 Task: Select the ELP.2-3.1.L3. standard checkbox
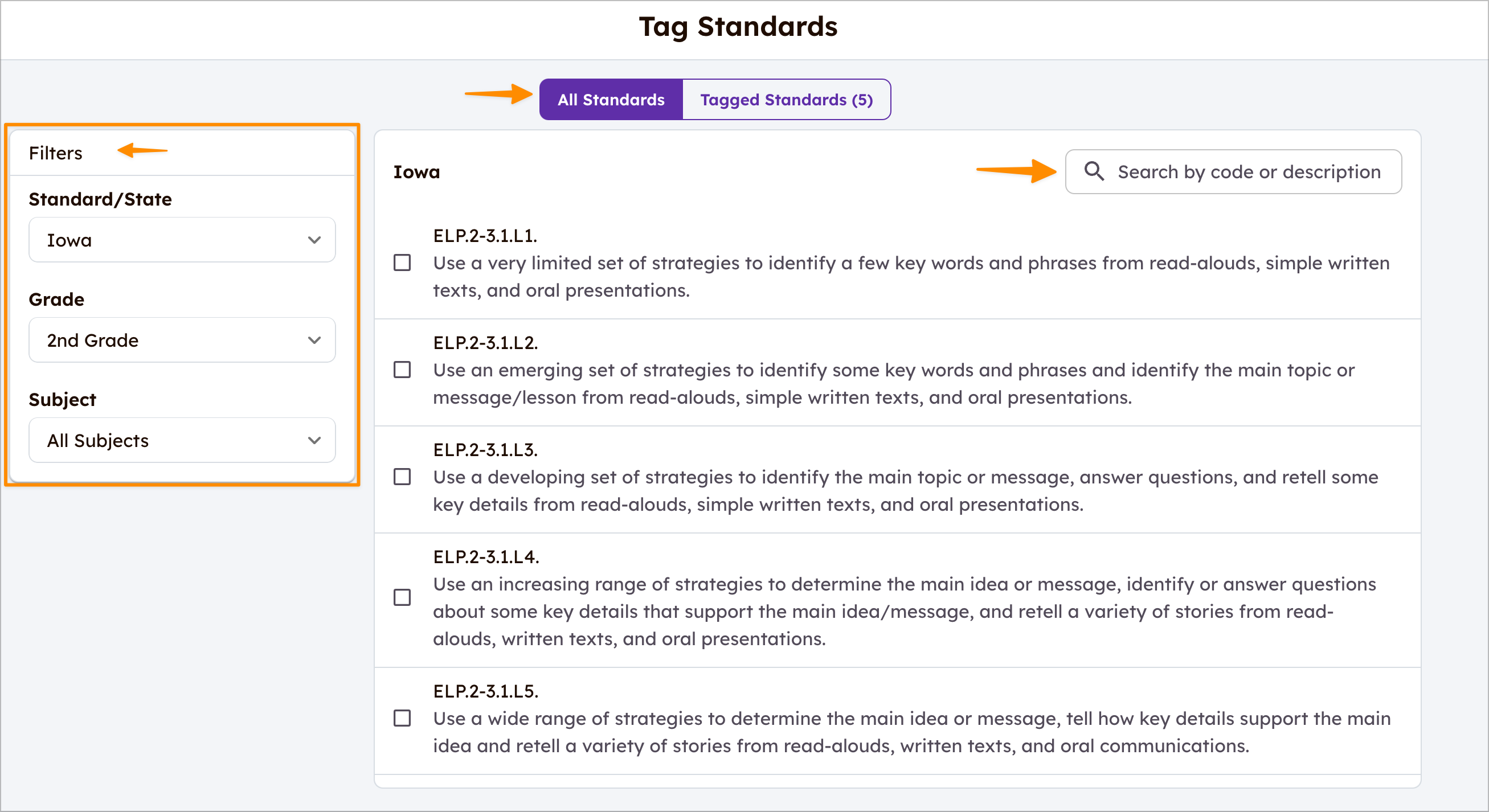tap(402, 477)
